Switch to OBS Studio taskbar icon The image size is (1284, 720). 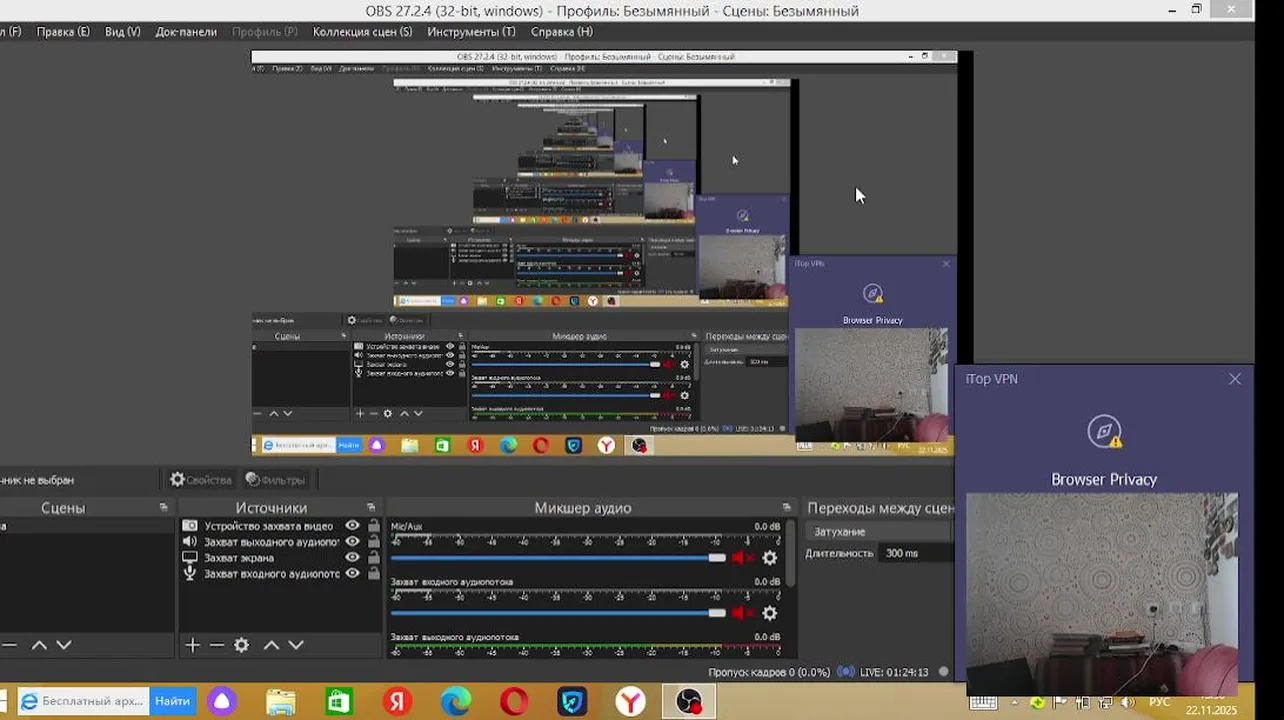pyautogui.click(x=689, y=702)
